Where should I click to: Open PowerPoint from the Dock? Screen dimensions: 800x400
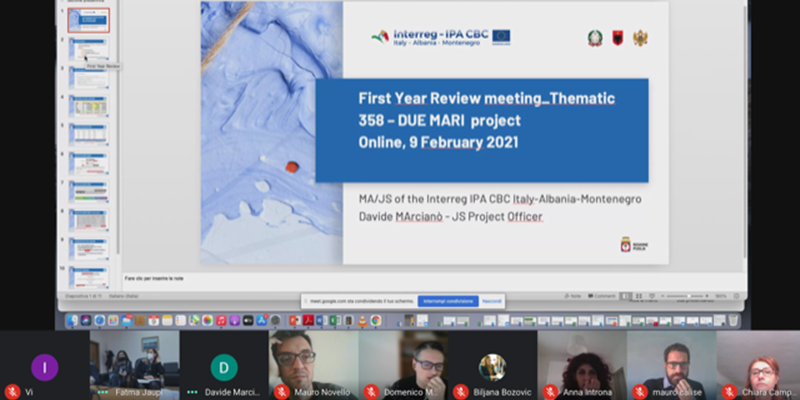[294, 320]
